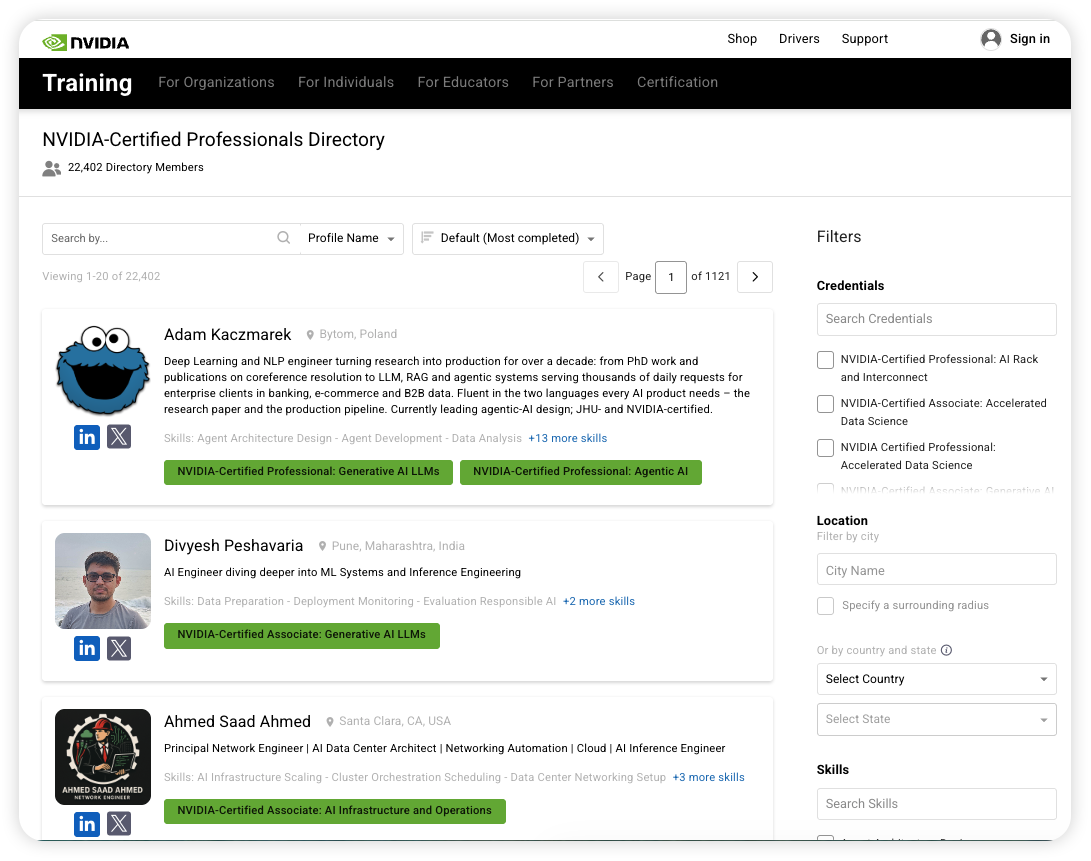Check Professional: Accelerated Data Science credential
Image resolution: width=1091 pixels, height=861 pixels.
coord(825,448)
